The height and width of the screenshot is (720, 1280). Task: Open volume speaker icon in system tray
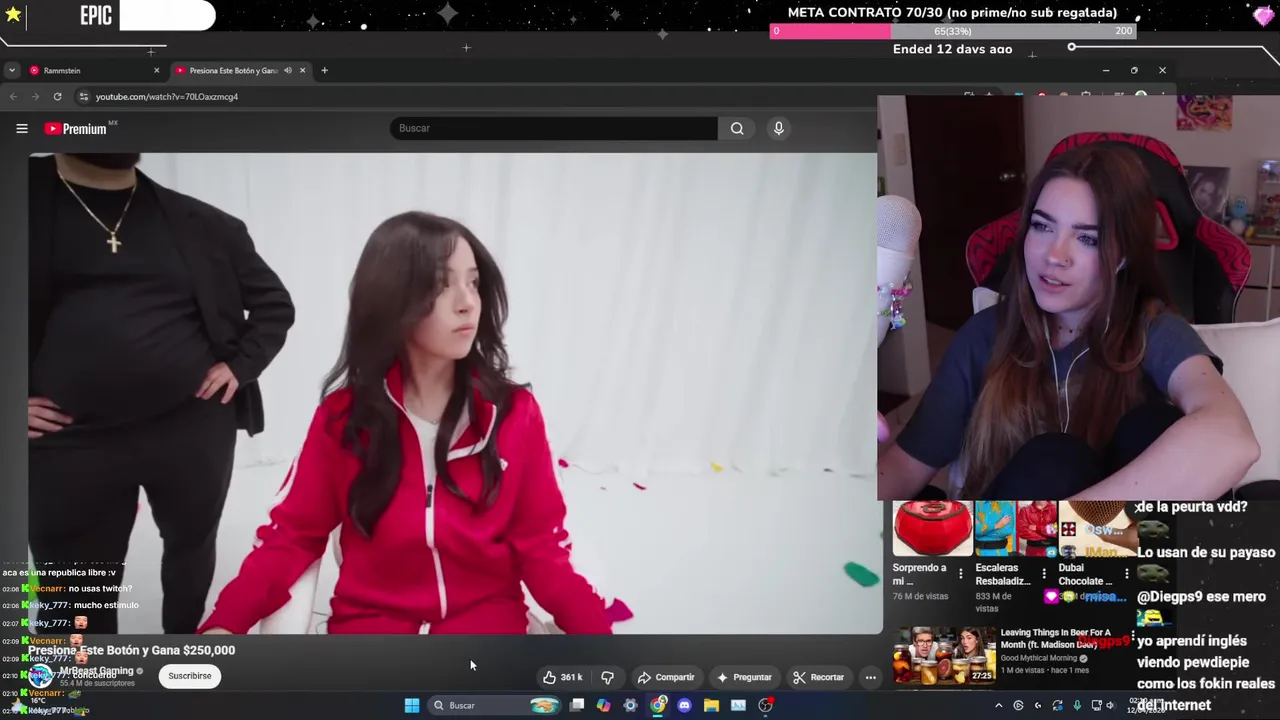click(1110, 705)
